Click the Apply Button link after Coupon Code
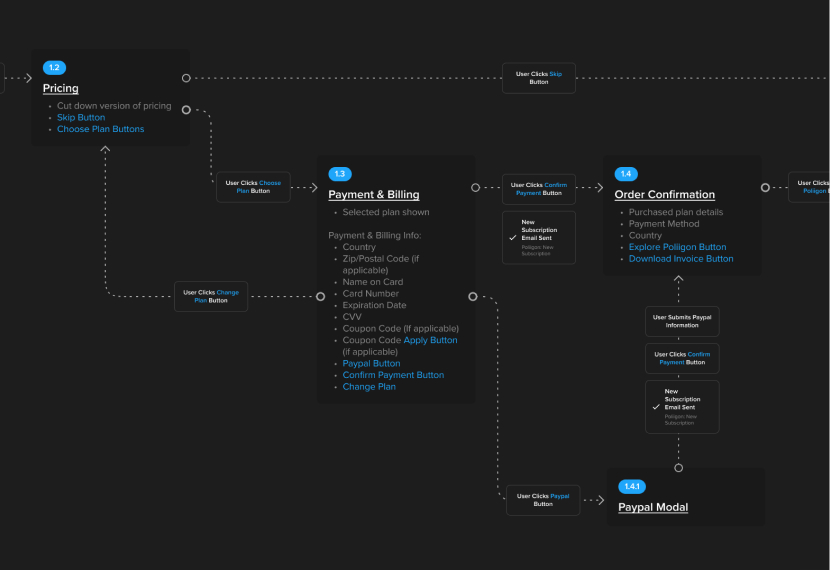830x571 pixels. [x=430, y=340]
